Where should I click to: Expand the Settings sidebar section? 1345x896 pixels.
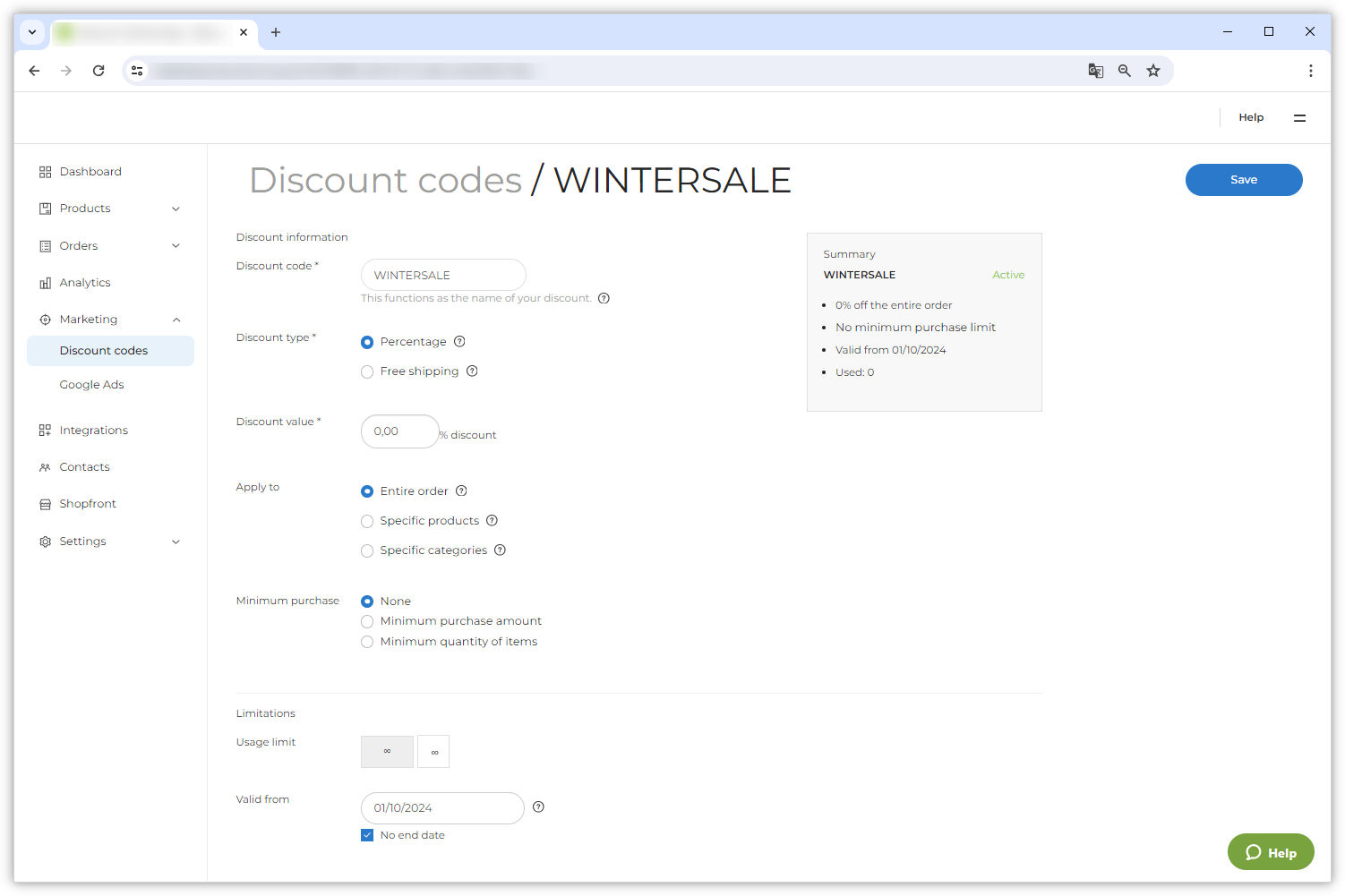(176, 541)
